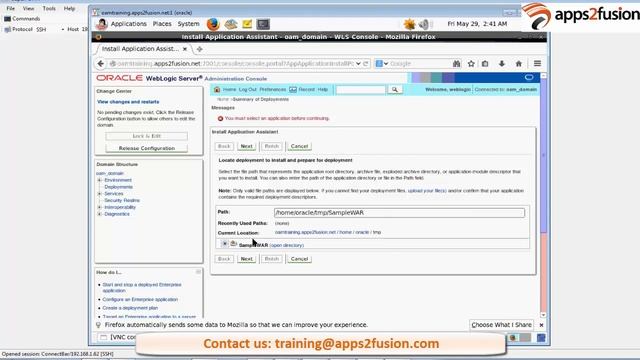Select the oam_domain root node

[x=110, y=173]
